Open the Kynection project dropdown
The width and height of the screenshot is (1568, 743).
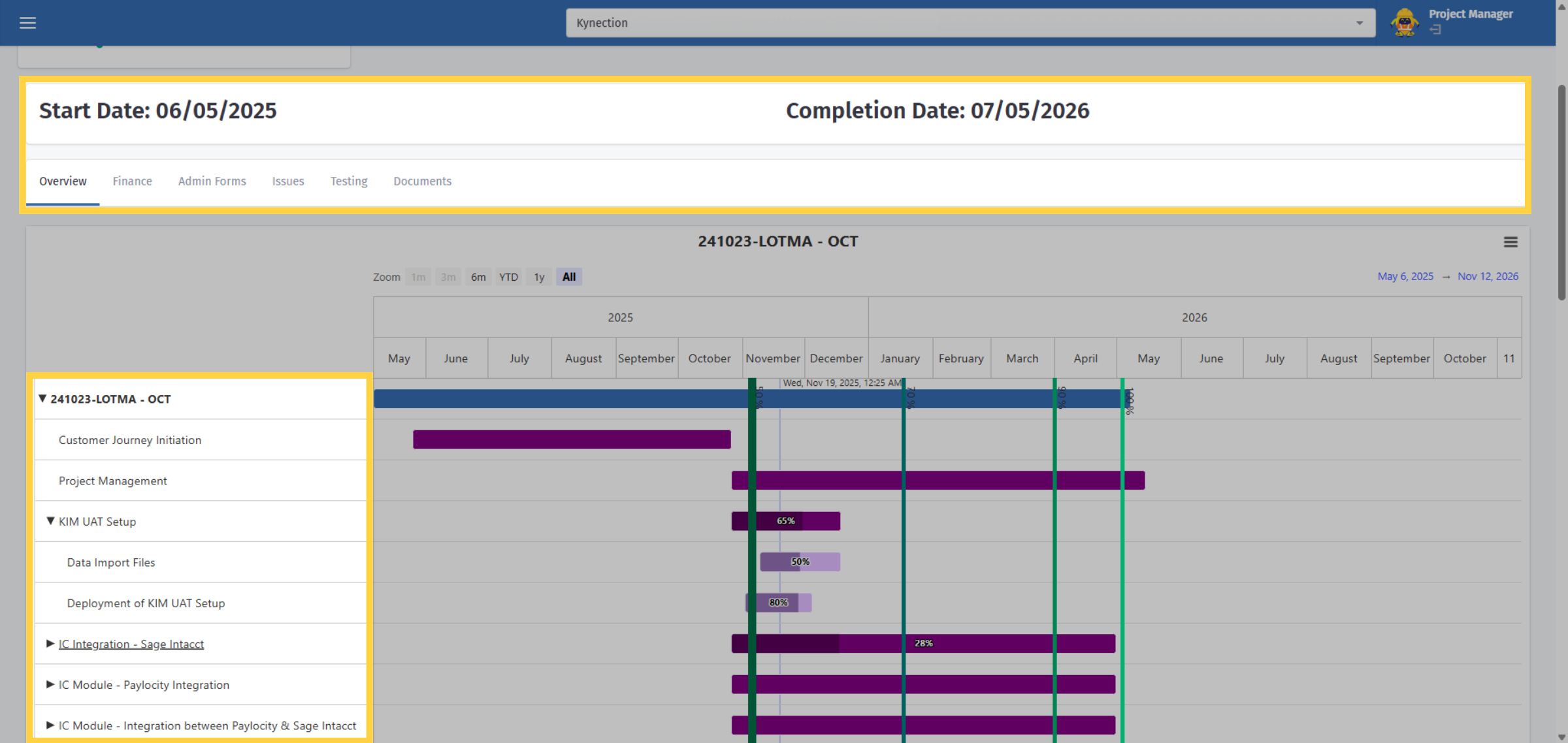(x=970, y=23)
